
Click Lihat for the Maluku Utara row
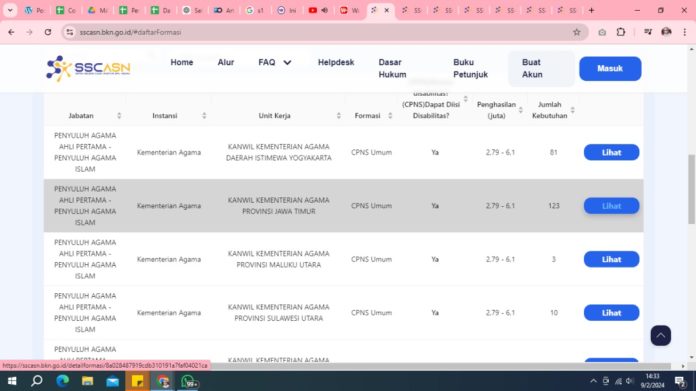point(611,259)
